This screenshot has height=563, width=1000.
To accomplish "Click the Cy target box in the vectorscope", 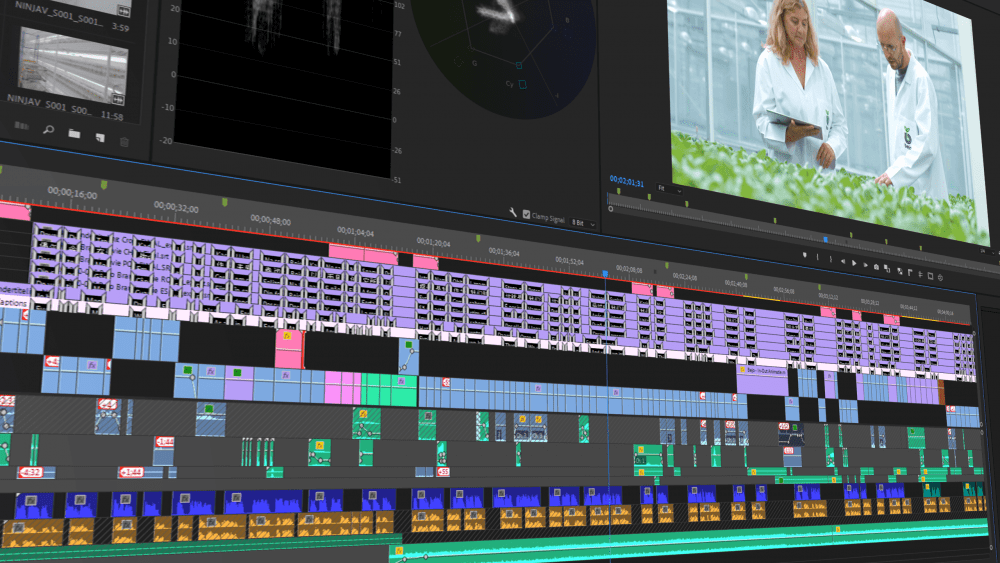I will 522,84.
